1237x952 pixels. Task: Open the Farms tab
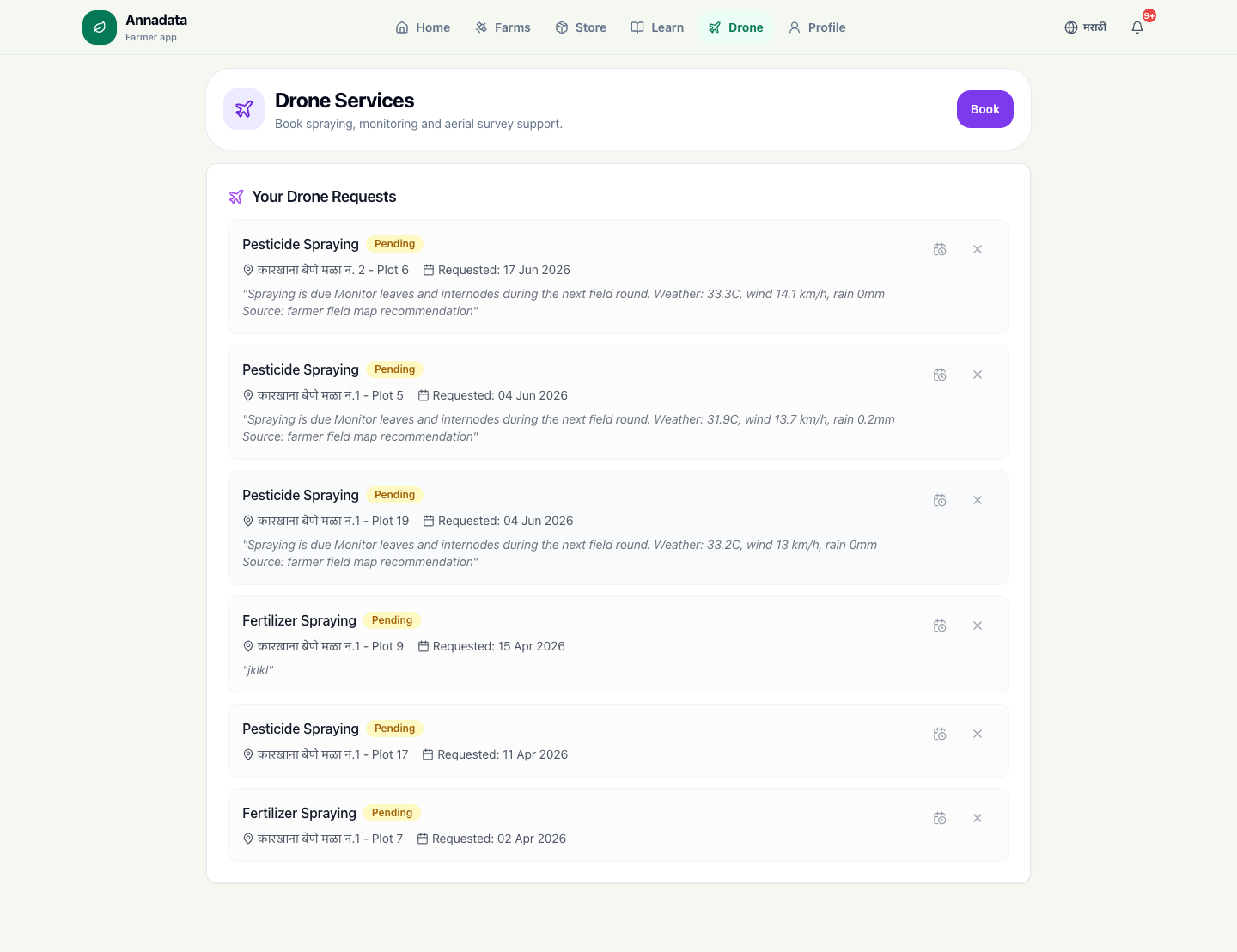(x=503, y=27)
